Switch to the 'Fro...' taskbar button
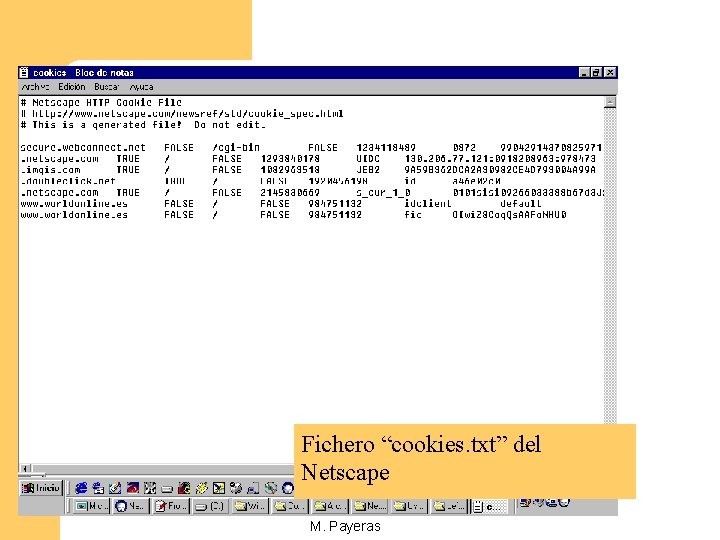Screen dimensions: 720x540 [171, 506]
